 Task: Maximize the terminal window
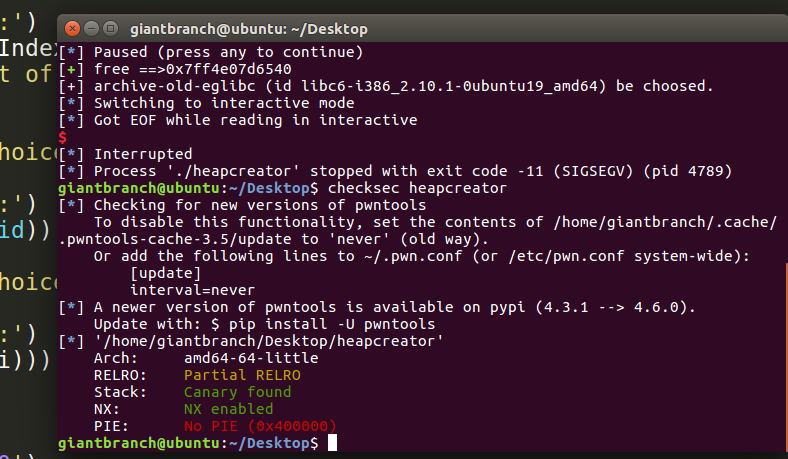111,29
